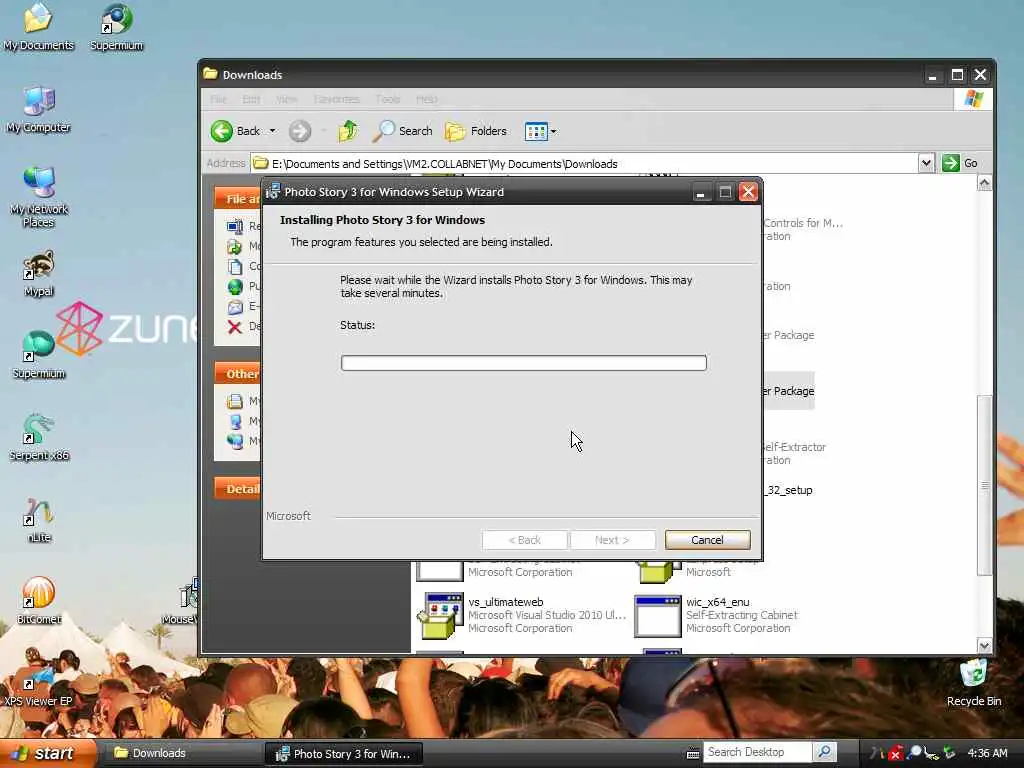Launch Mypal browser shortcut
The image size is (1024, 768).
click(x=39, y=274)
